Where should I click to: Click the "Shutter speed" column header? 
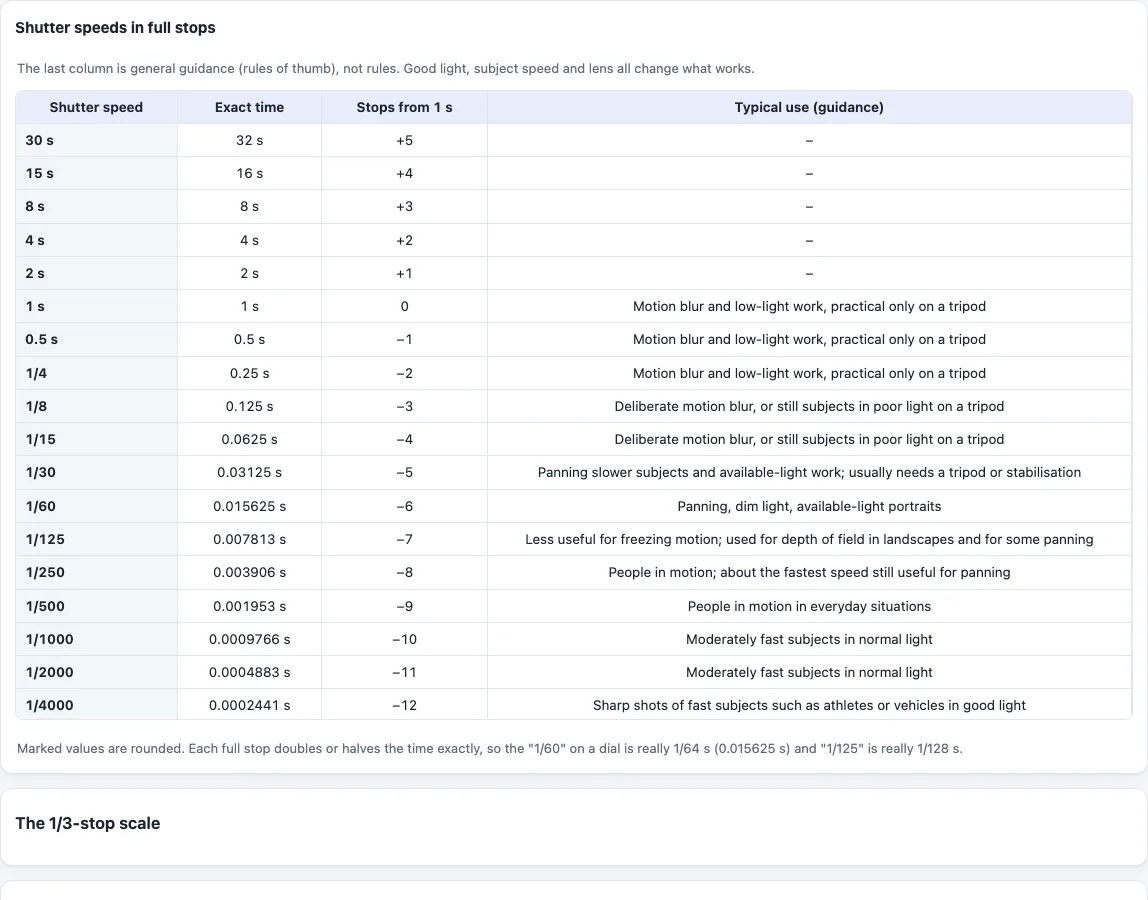[x=96, y=107]
